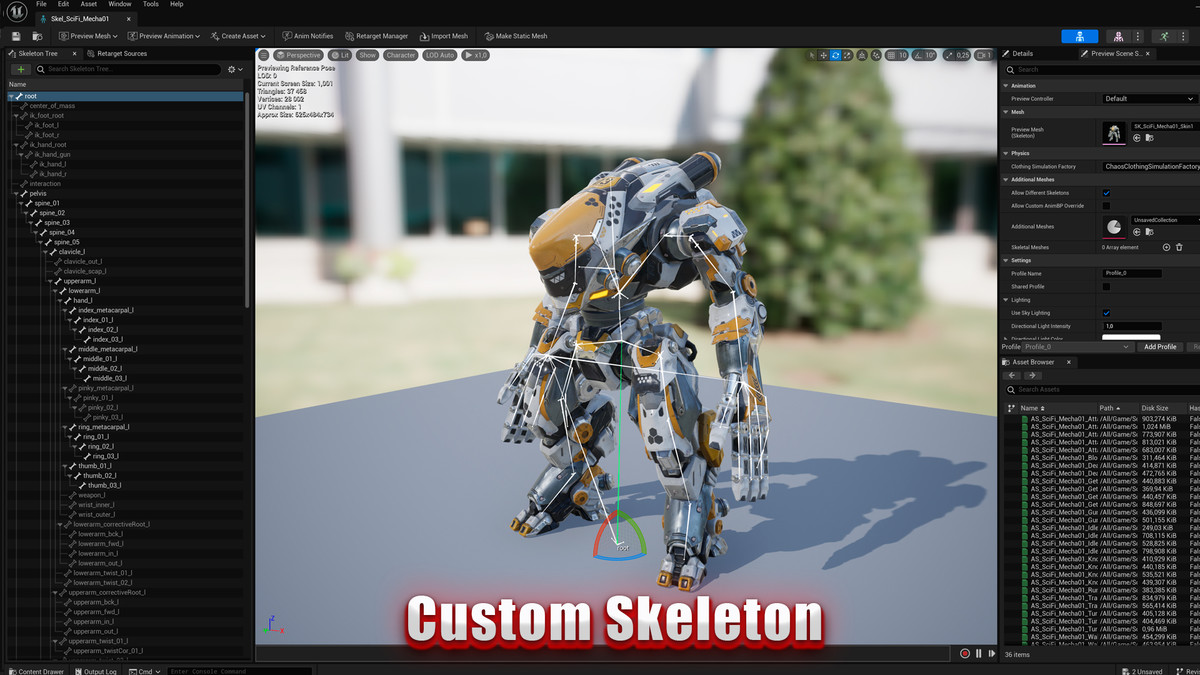Click Import Mesh in the toolbar
Screen dimensions: 1200x675
[443, 36]
